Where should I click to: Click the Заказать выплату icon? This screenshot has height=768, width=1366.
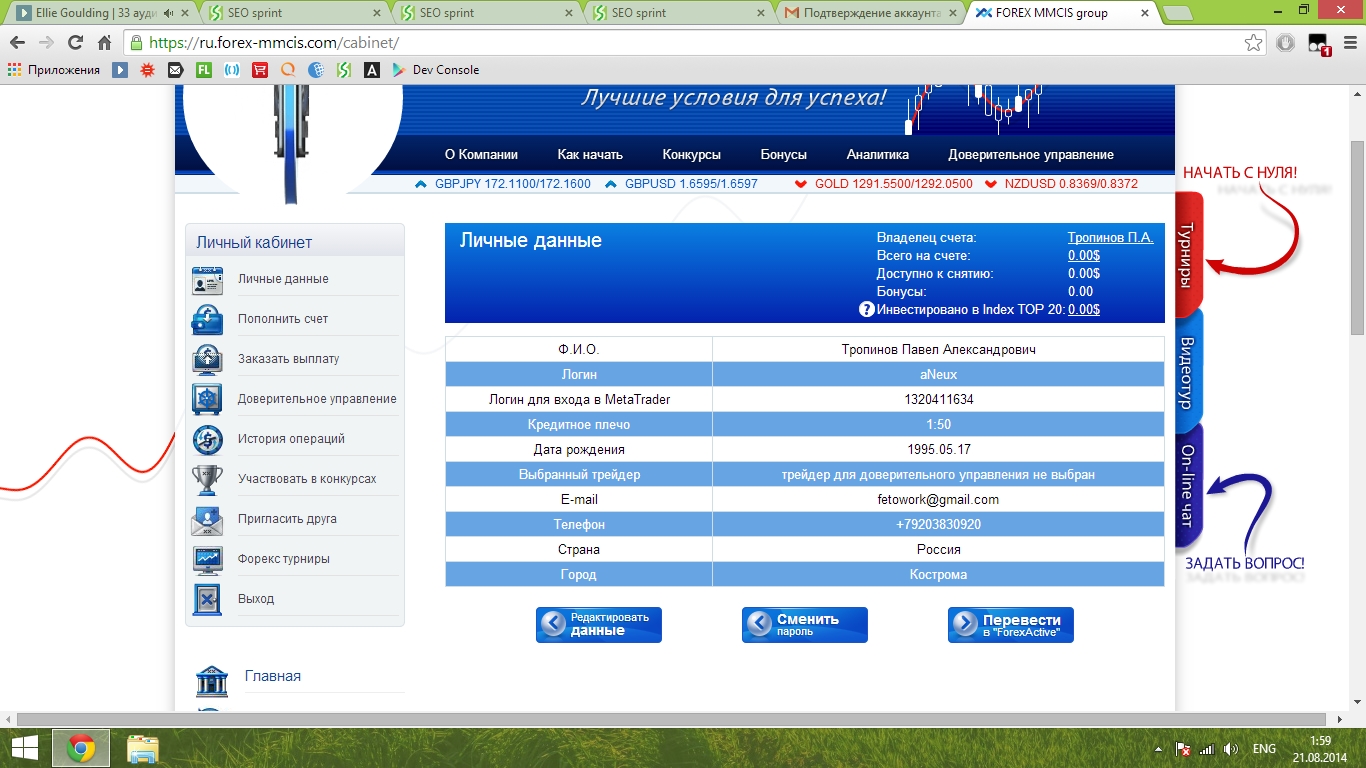coord(207,359)
